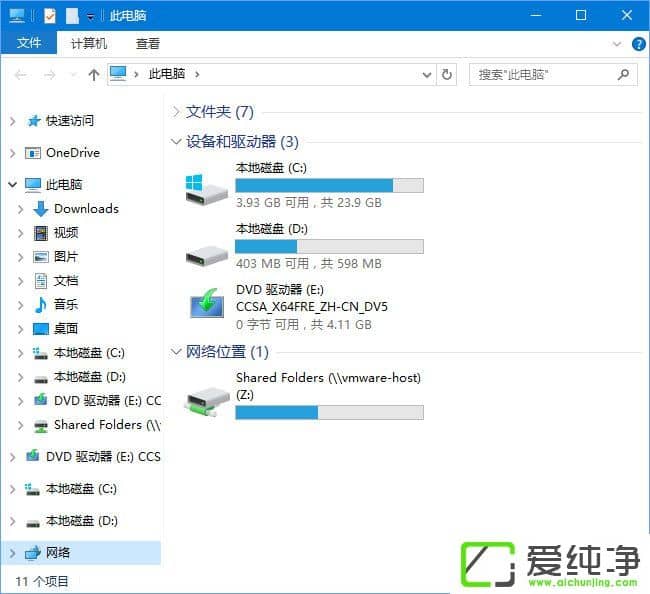Click the magnifier search icon
The height and width of the screenshot is (594, 650).
click(623, 75)
